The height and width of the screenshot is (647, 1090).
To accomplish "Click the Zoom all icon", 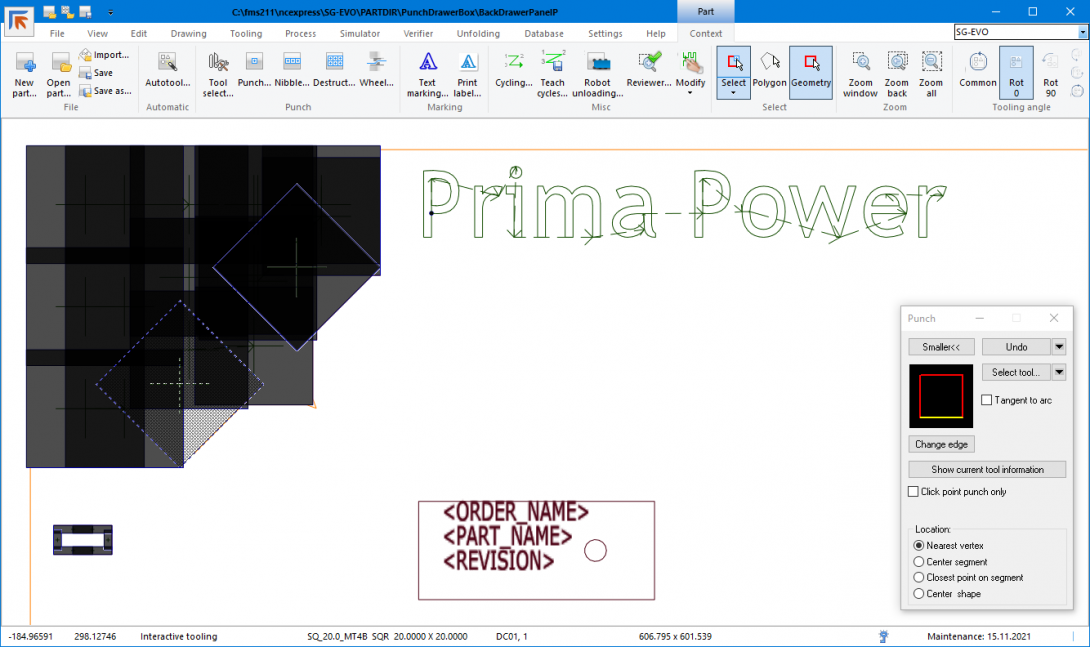I will click(x=931, y=63).
